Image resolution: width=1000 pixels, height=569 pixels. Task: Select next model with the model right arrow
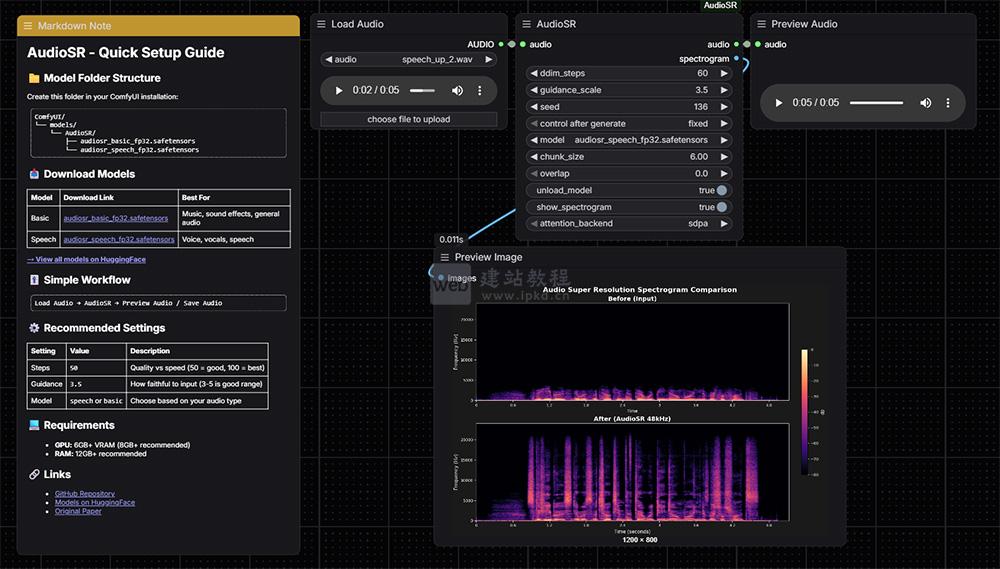coord(724,140)
